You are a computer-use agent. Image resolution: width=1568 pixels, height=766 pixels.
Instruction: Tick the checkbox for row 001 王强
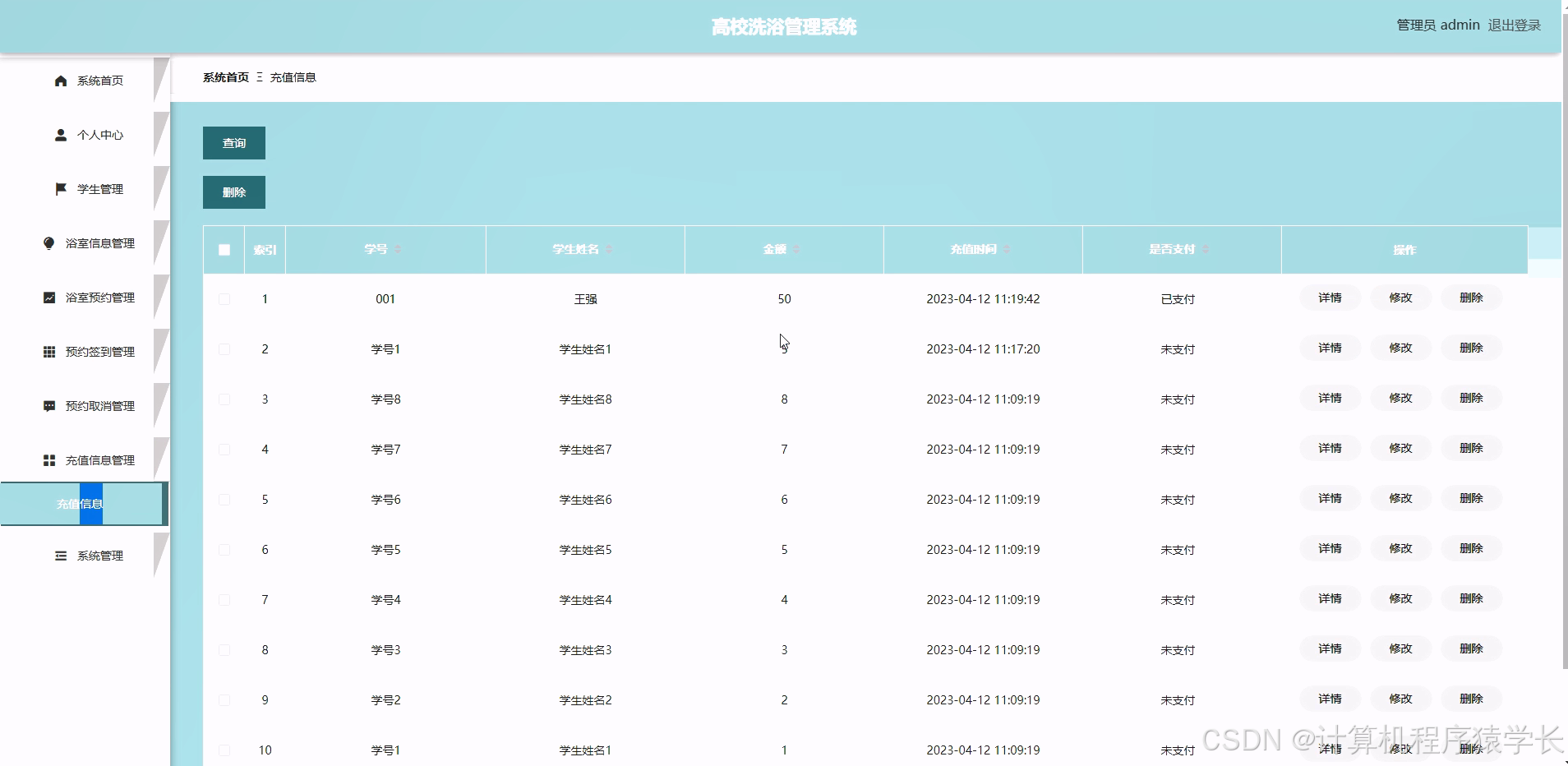[224, 299]
